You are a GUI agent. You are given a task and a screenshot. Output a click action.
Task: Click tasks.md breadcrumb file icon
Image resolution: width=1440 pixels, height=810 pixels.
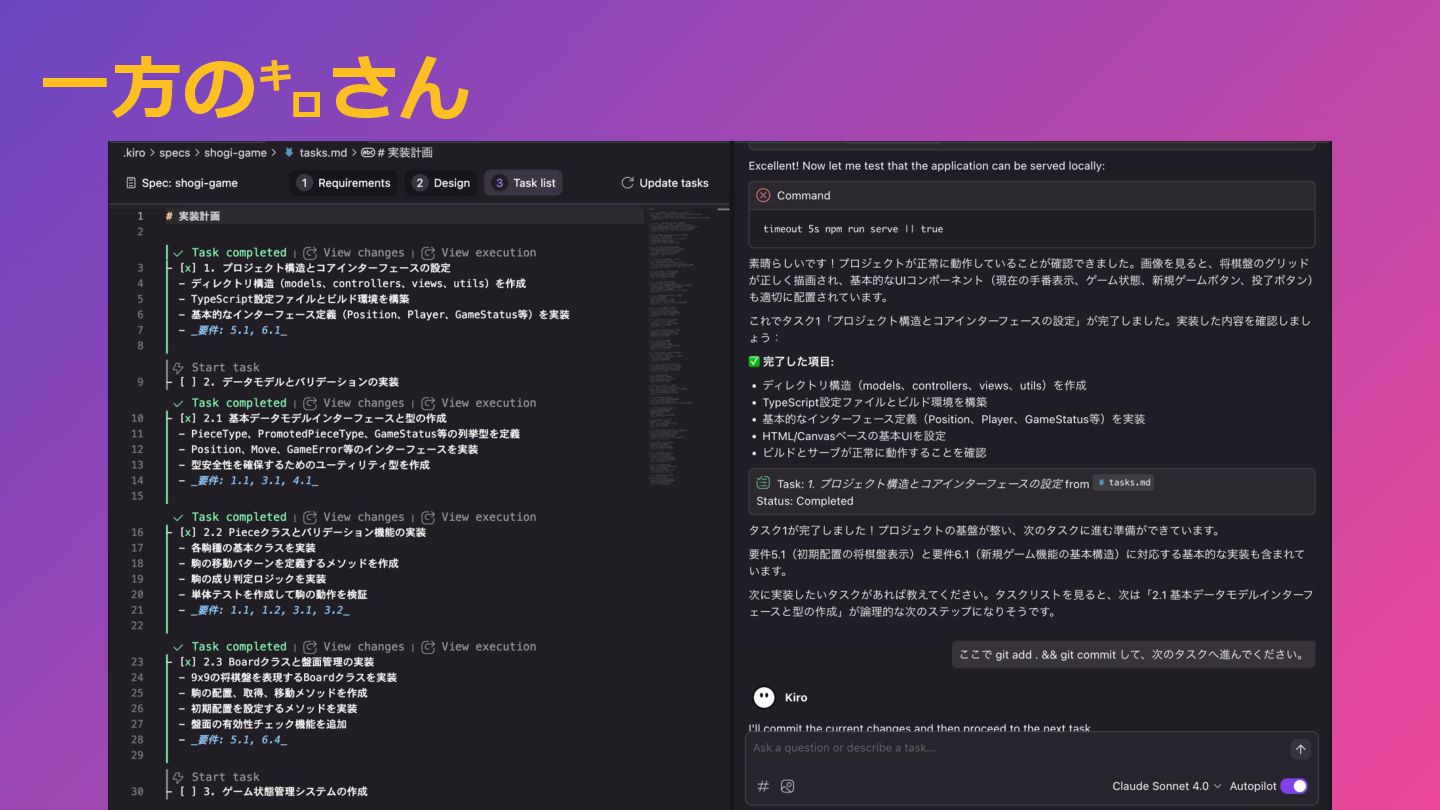pos(289,153)
